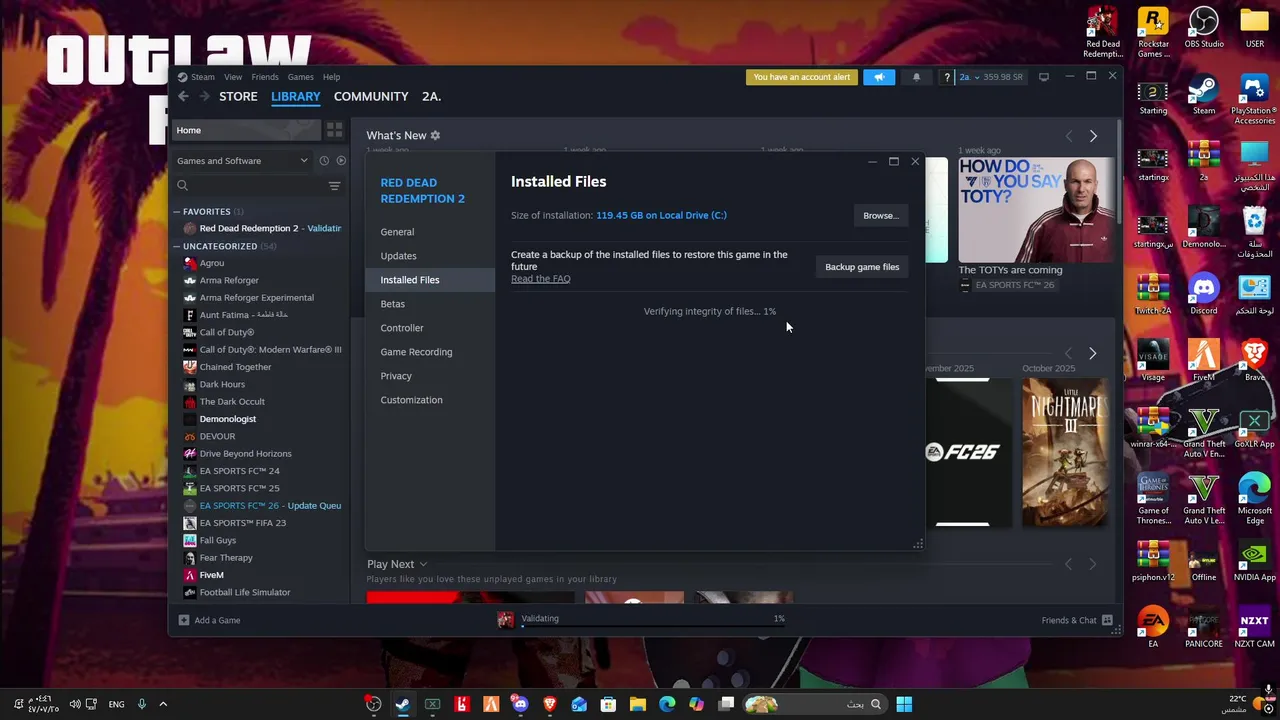Open TOTYs are coming news thumbnail
Viewport: 1280px width, 720px height.
tap(1036, 210)
